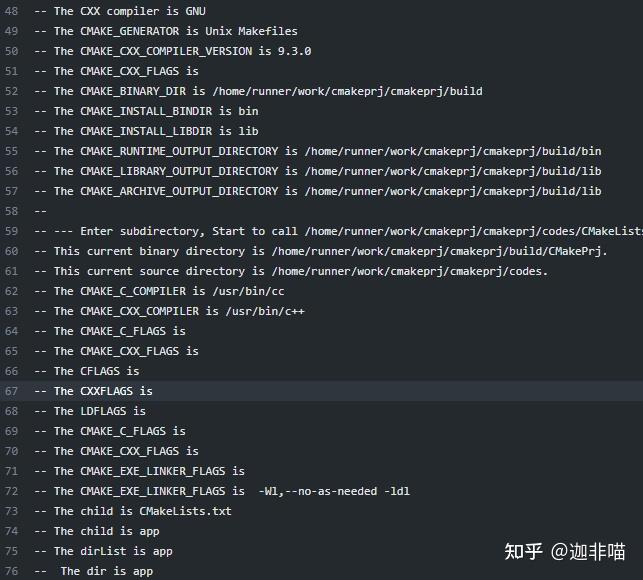The height and width of the screenshot is (580, 643).
Task: Click the Zhihu author watermark
Action: point(565,552)
